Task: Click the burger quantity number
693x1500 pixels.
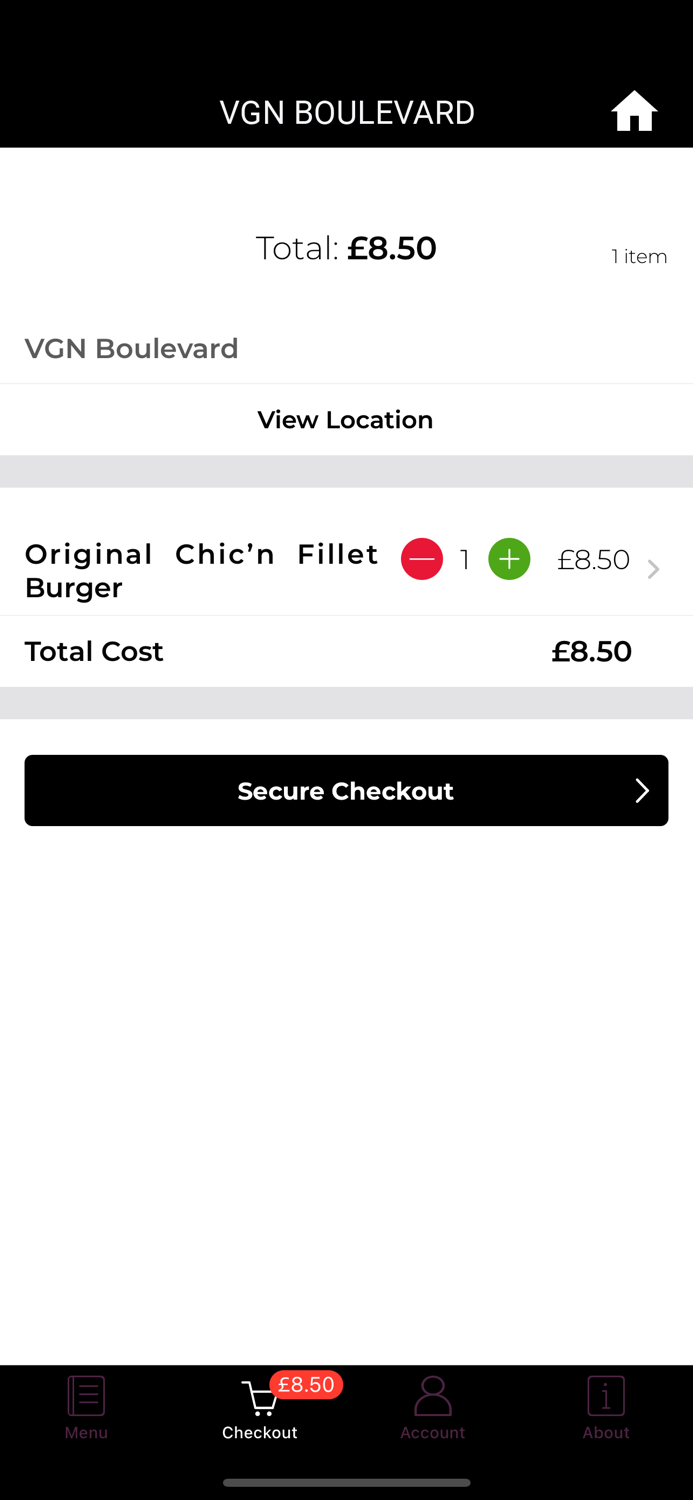Action: (465, 560)
